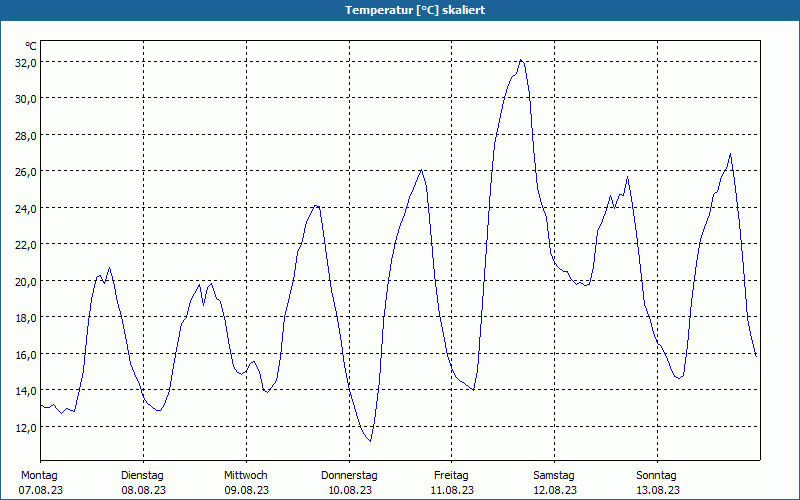
Task: Click the Freitag day label
Action: (x=451, y=475)
